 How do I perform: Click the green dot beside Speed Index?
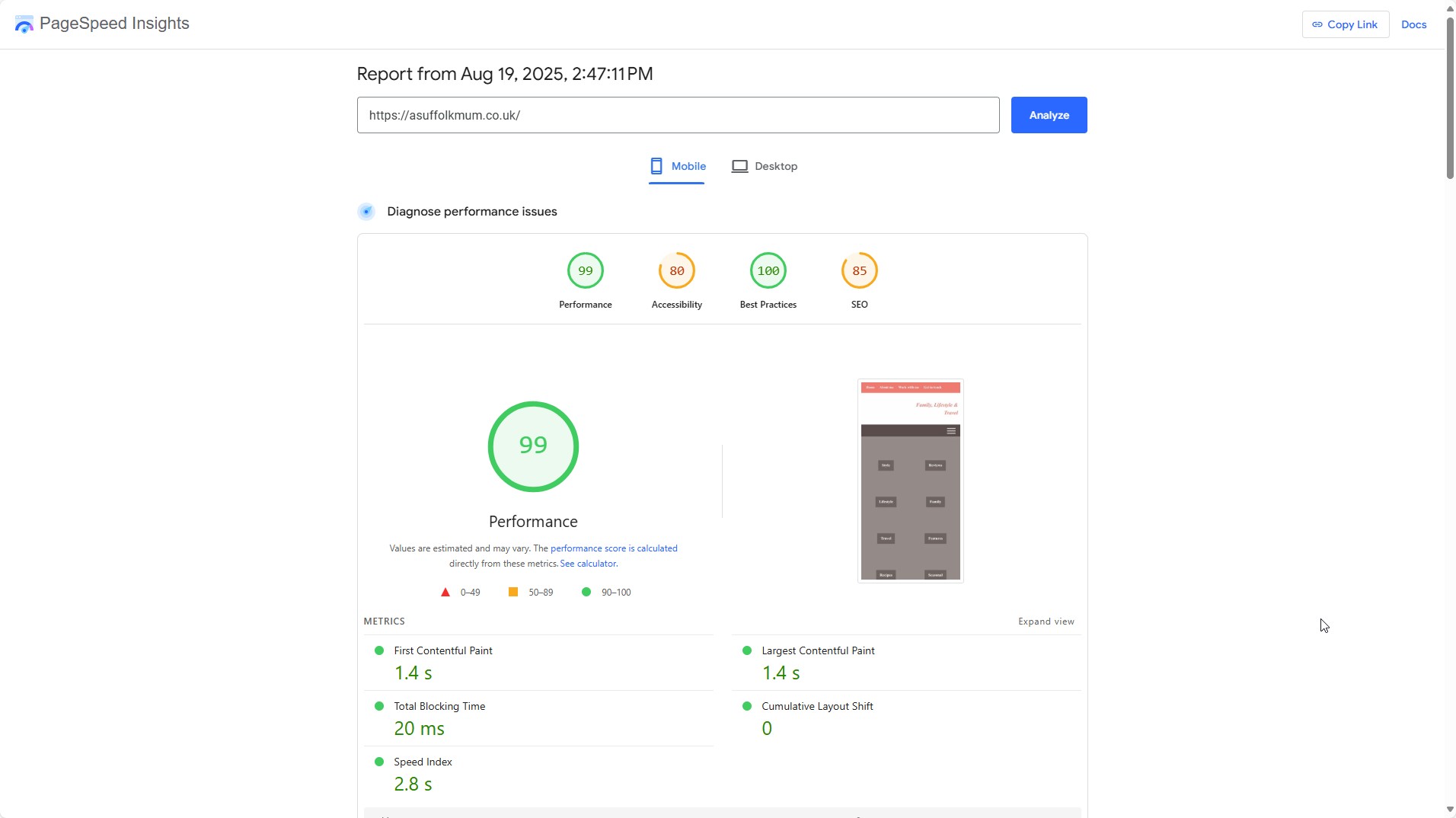pos(379,762)
